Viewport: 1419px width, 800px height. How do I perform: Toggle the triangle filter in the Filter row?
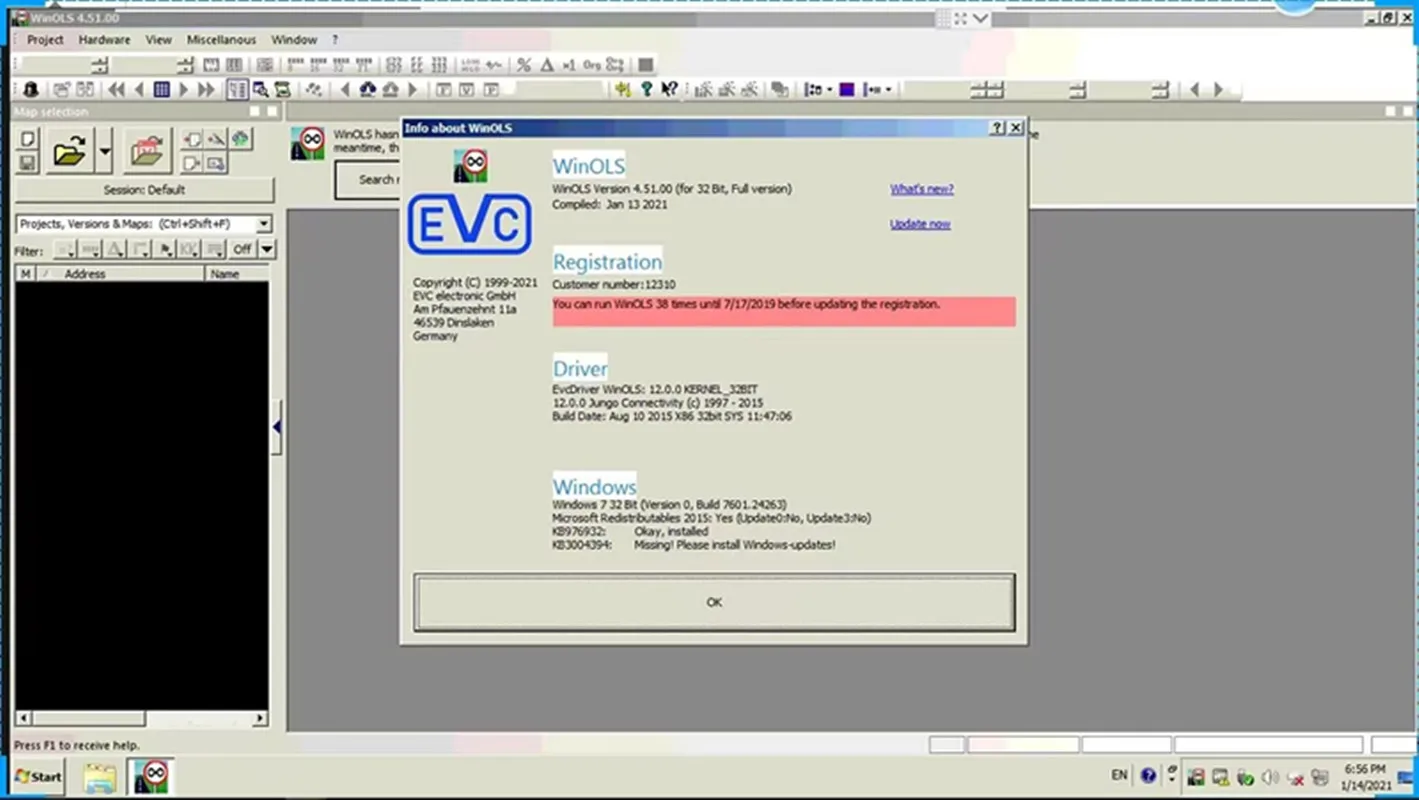coord(116,248)
